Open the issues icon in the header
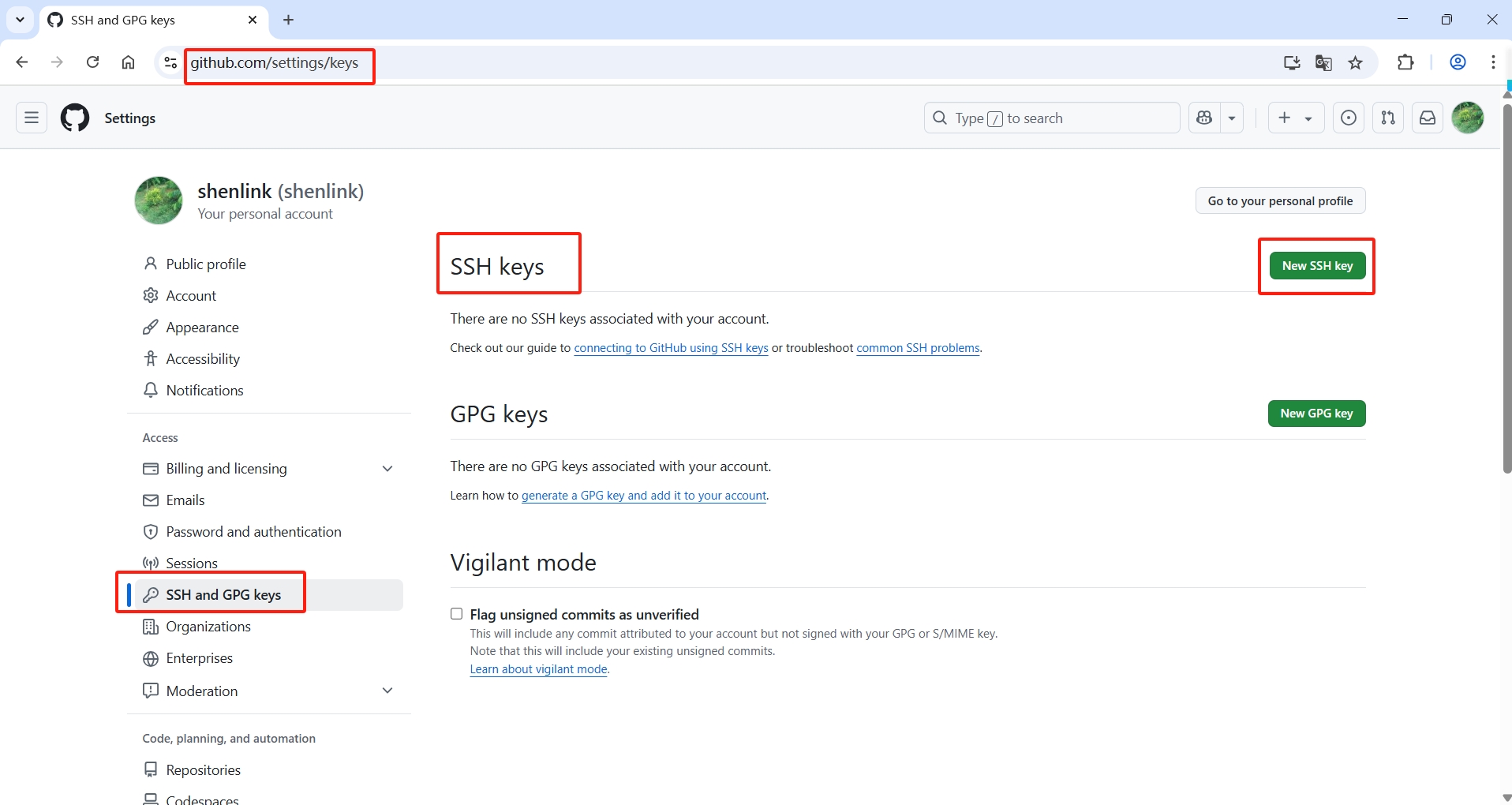 1349,118
